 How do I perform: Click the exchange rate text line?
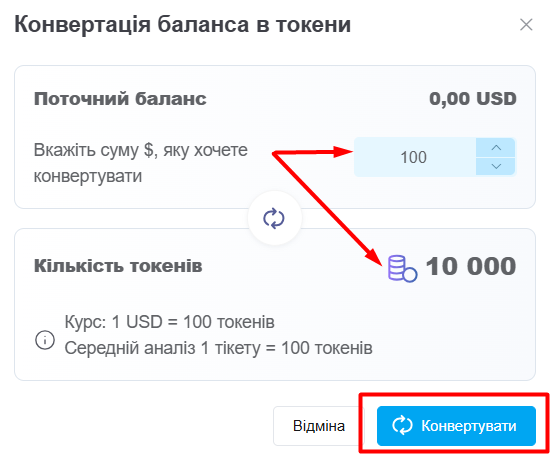[169, 322]
